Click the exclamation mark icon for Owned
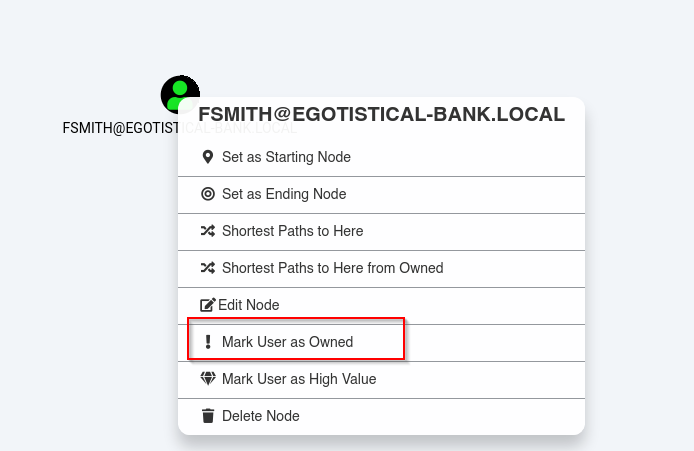Image resolution: width=694 pixels, height=451 pixels. pos(208,342)
